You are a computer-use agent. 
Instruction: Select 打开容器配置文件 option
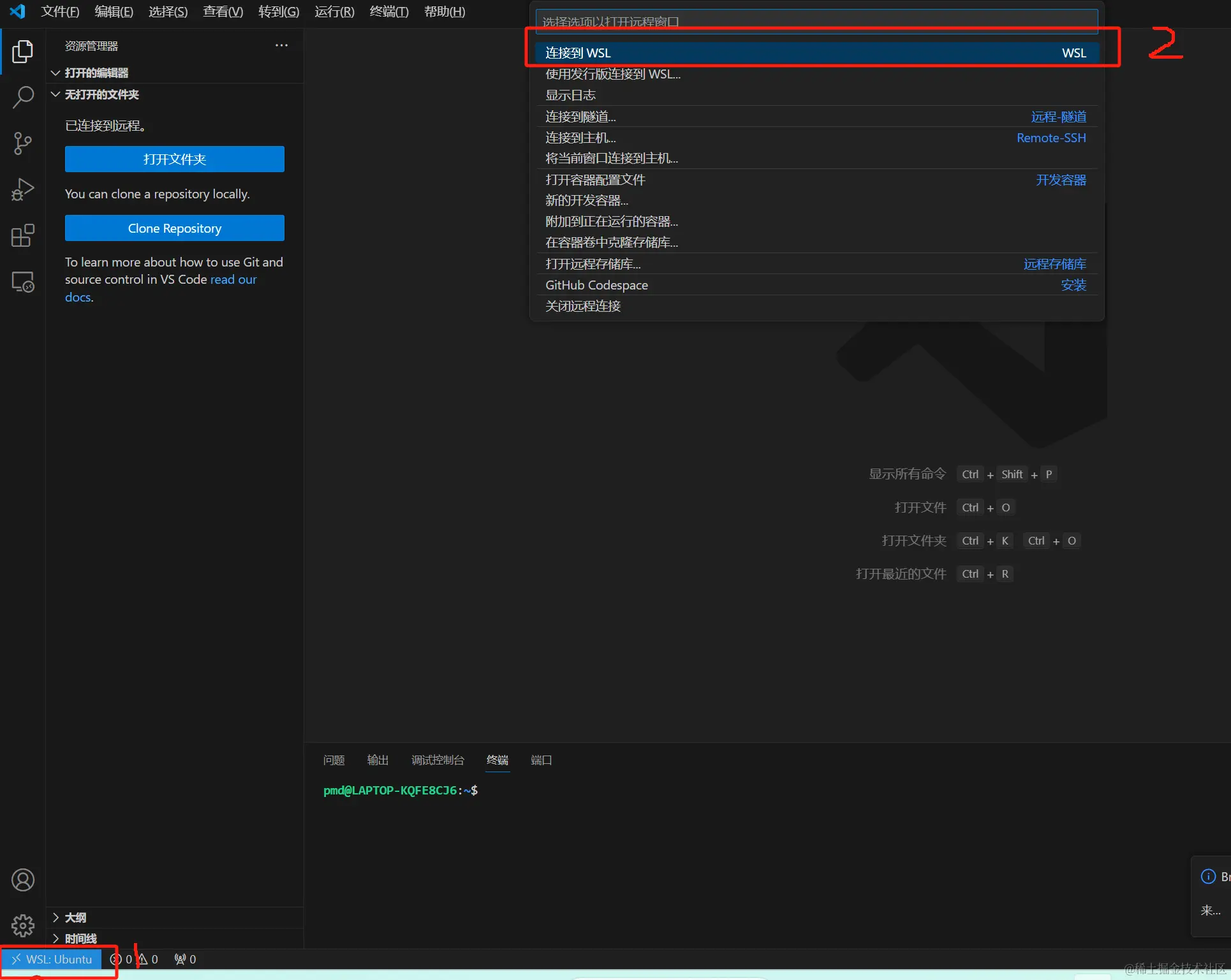pos(816,180)
